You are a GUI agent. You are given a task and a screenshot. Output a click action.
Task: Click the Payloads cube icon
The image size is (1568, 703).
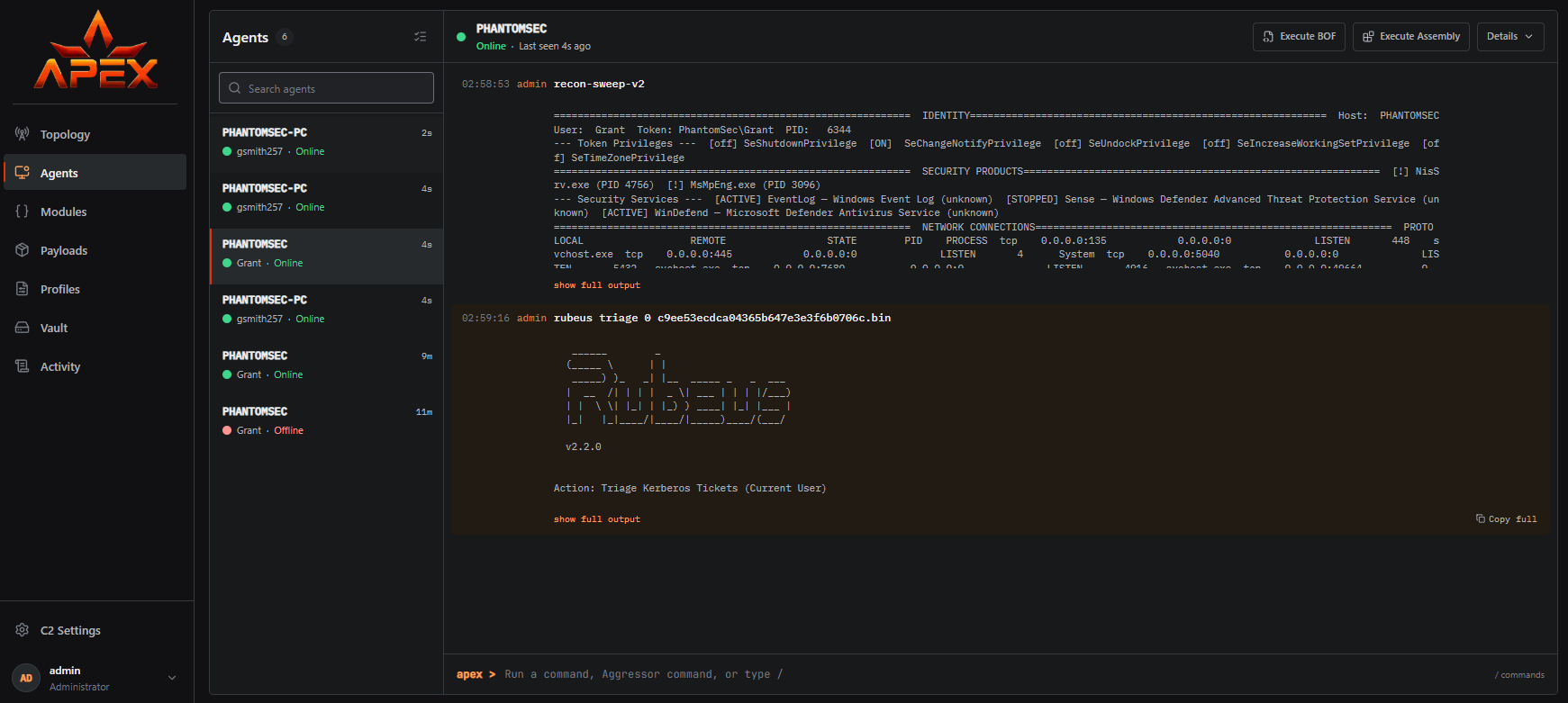point(23,250)
